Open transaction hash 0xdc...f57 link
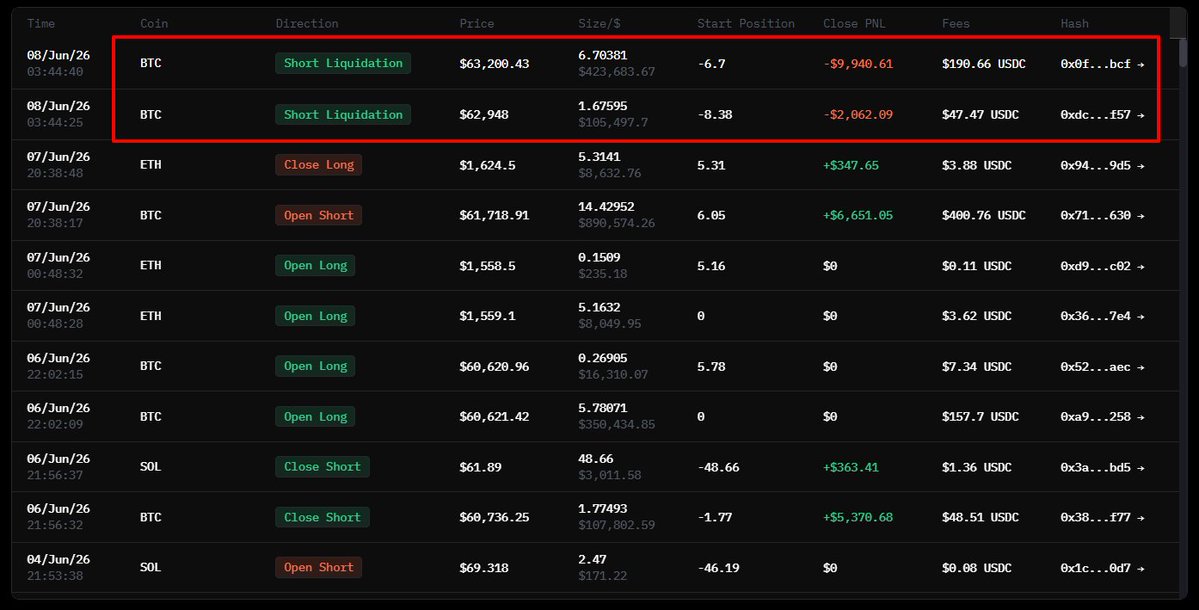Screen dimensions: 1199x610 (x=1102, y=115)
